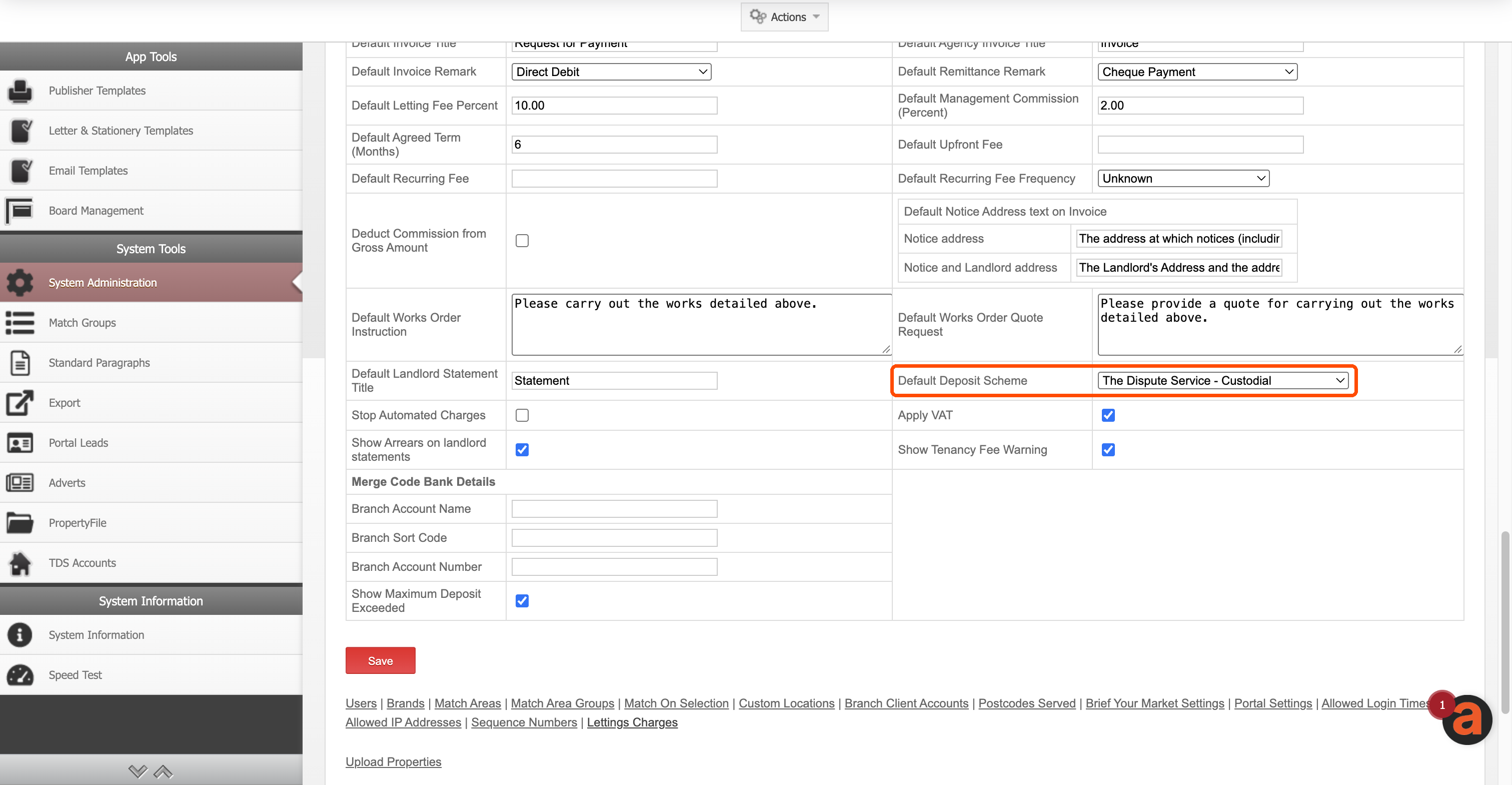Click the Letter & Stationery Templates icon

click(20, 131)
